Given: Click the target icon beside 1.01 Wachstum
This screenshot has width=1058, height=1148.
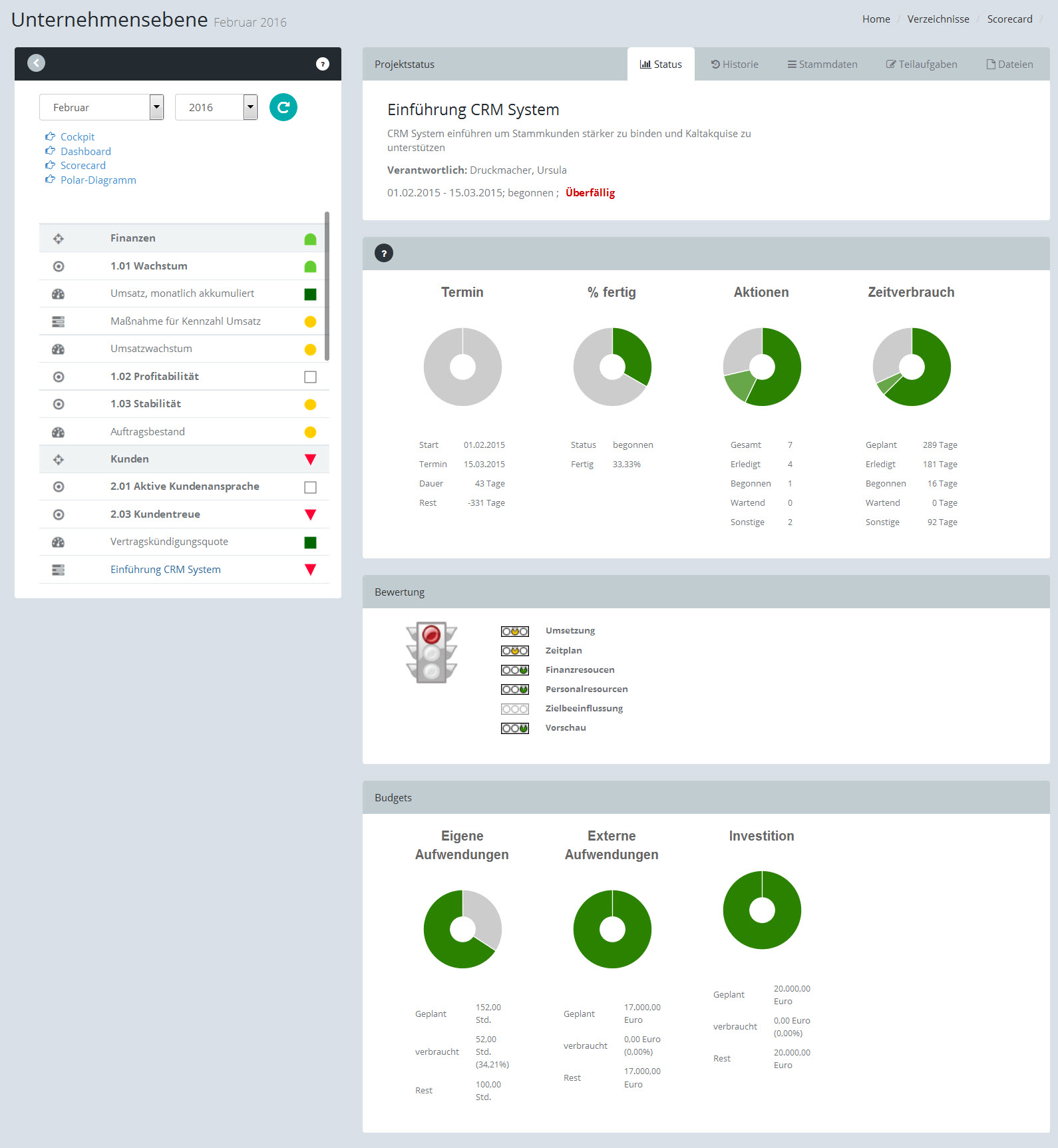Looking at the screenshot, I should pyautogui.click(x=59, y=267).
